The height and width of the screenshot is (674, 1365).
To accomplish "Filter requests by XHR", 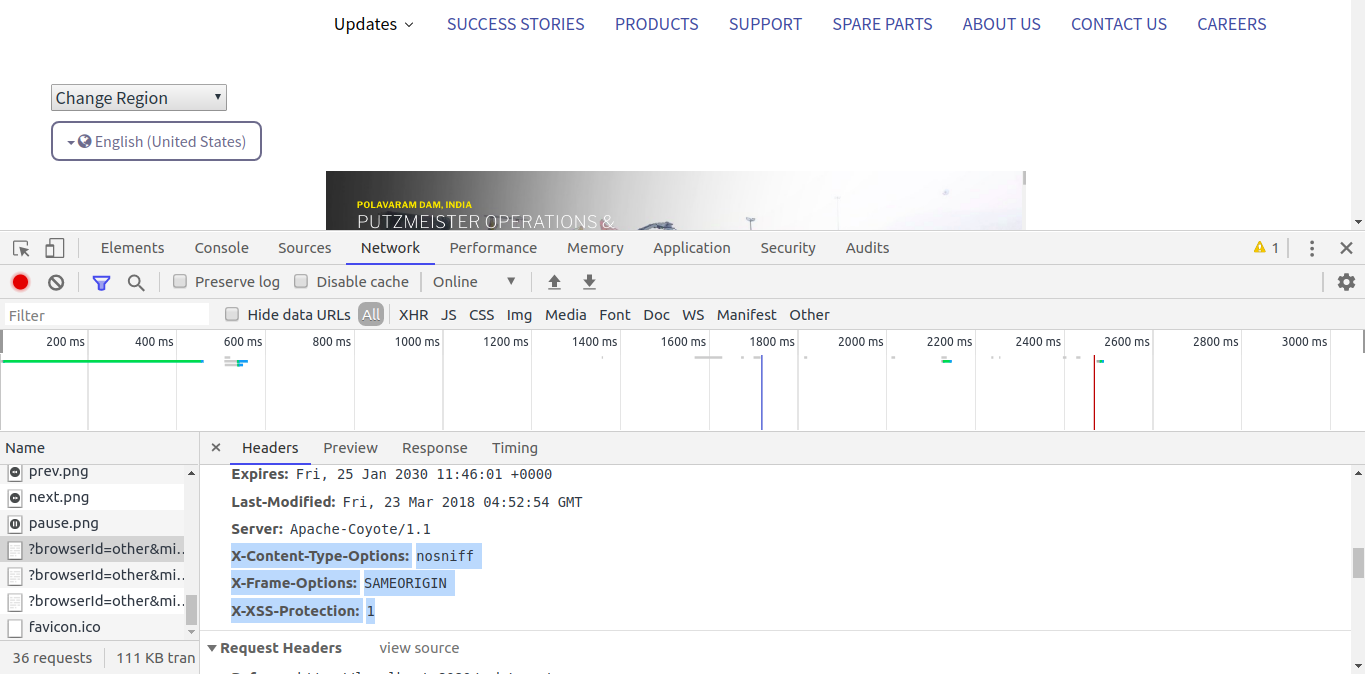I will tap(413, 314).
